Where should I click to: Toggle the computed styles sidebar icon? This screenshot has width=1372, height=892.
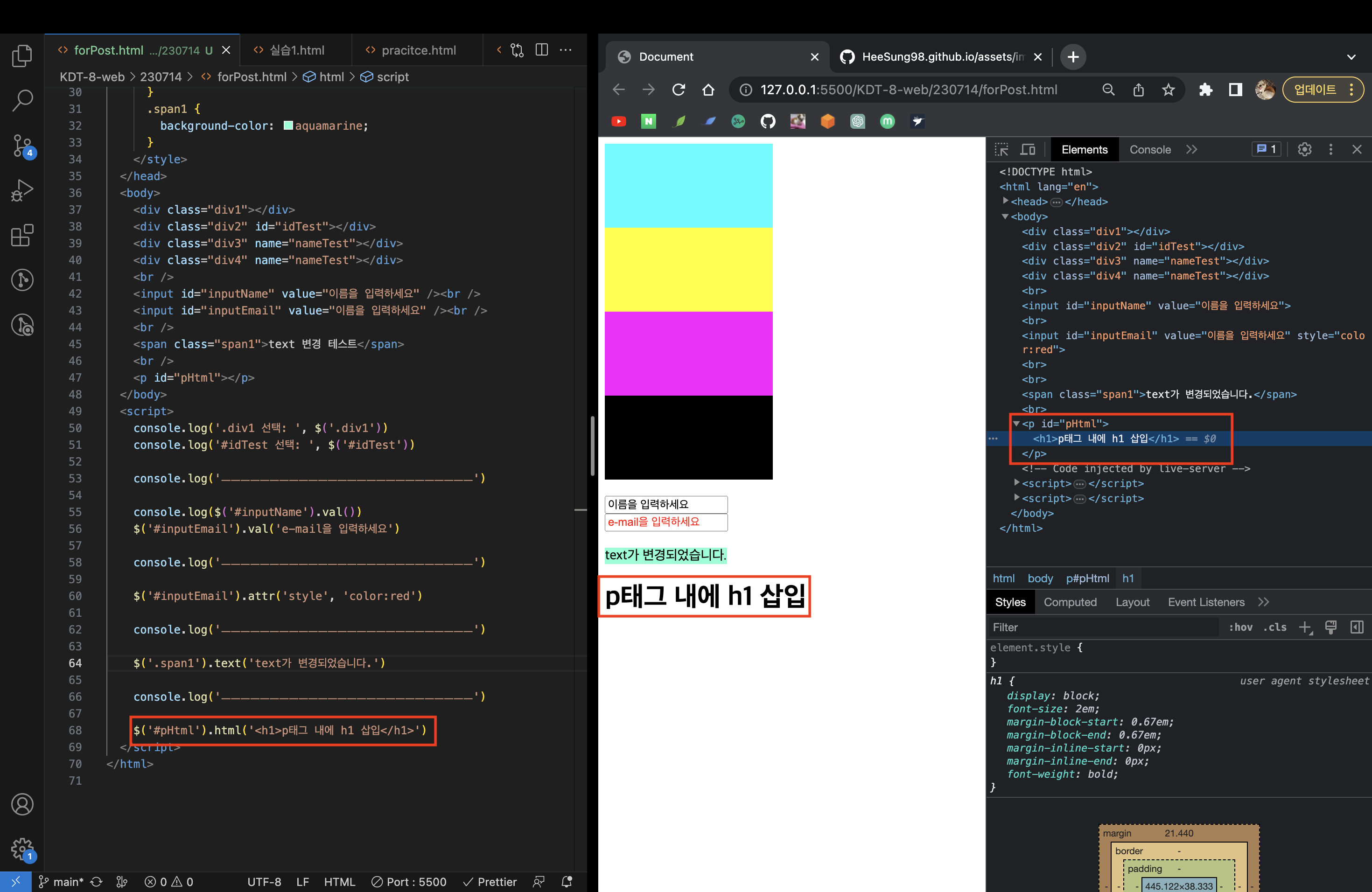pos(1357,627)
